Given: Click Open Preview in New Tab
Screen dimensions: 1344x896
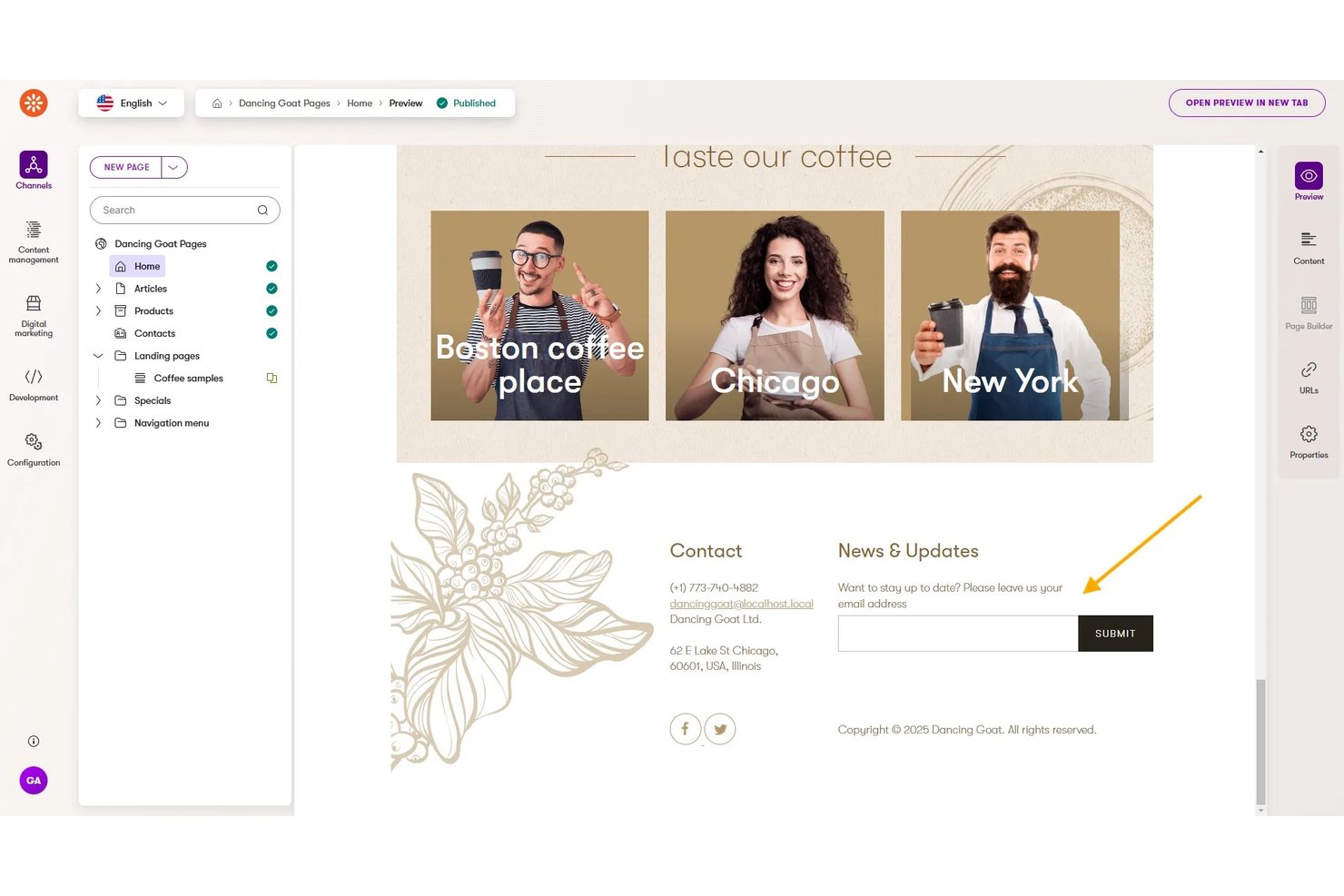Looking at the screenshot, I should coord(1247,103).
